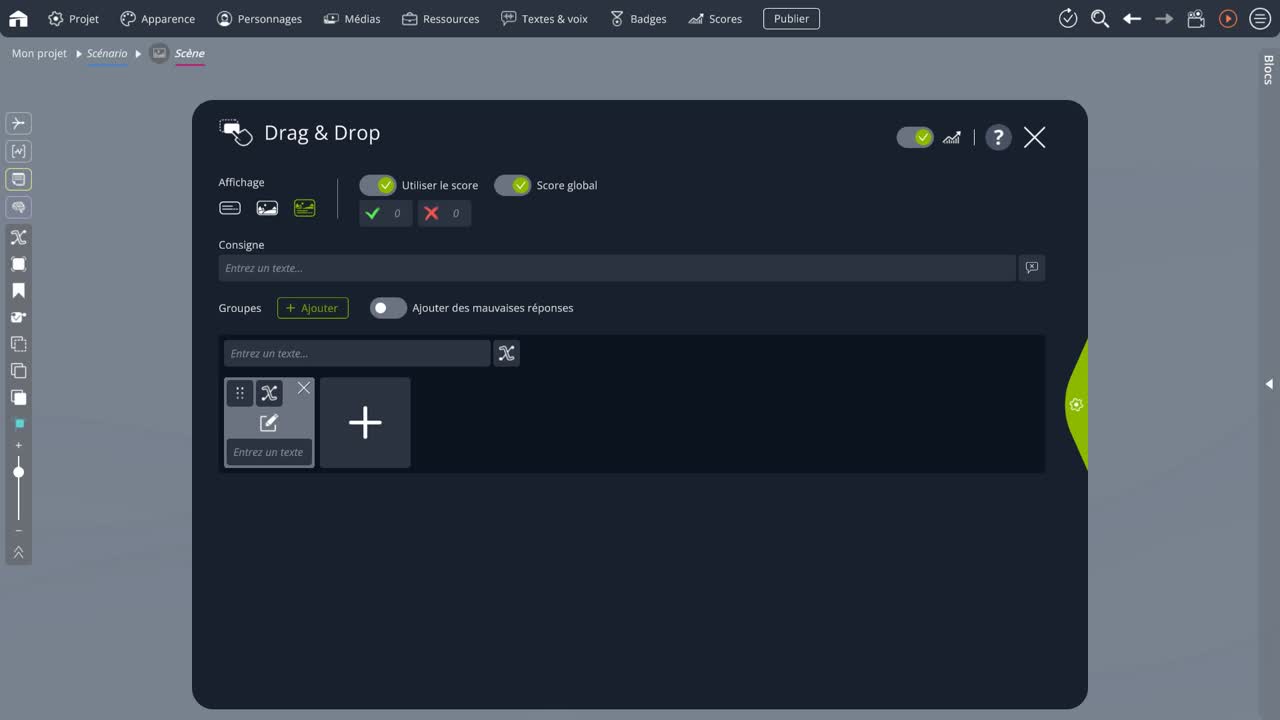Click Mon projet breadcrumb
Screen dimensions: 1280x720
point(39,53)
